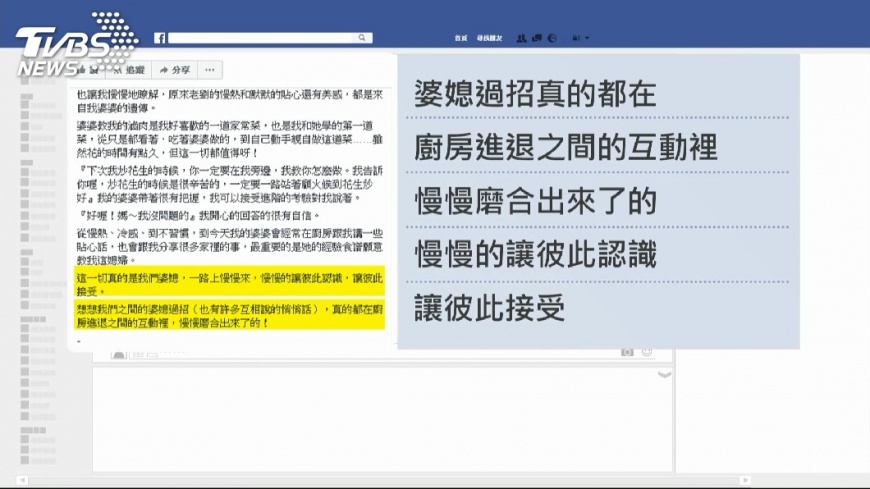Click the profile name next to account arrow
Screen dimensions: 870x489
[x=576, y=38]
